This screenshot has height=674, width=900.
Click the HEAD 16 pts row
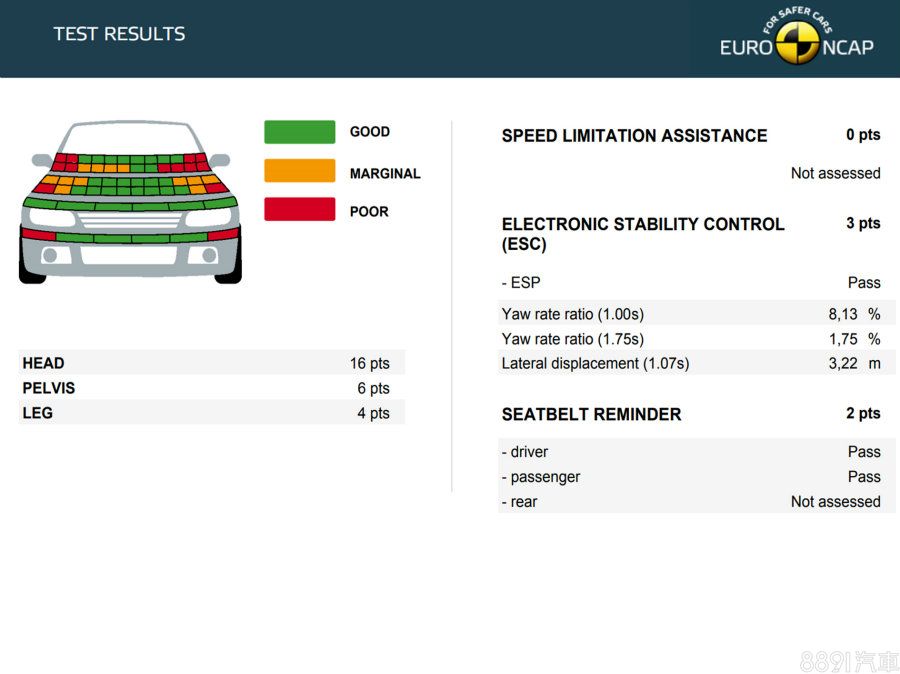point(211,363)
